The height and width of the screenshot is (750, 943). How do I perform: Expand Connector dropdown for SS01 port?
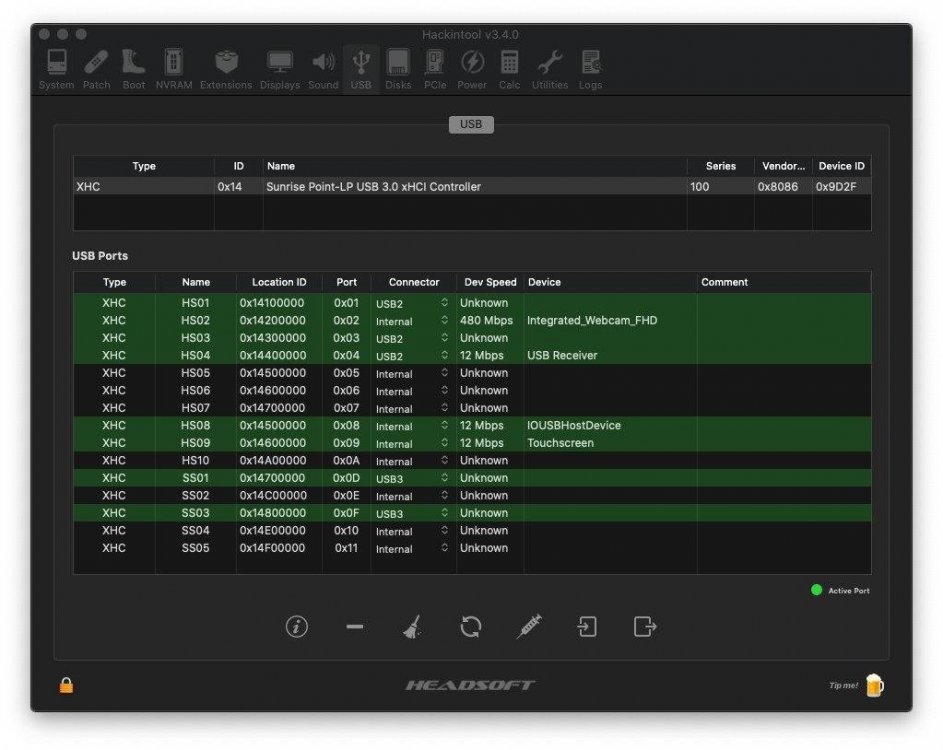click(444, 479)
